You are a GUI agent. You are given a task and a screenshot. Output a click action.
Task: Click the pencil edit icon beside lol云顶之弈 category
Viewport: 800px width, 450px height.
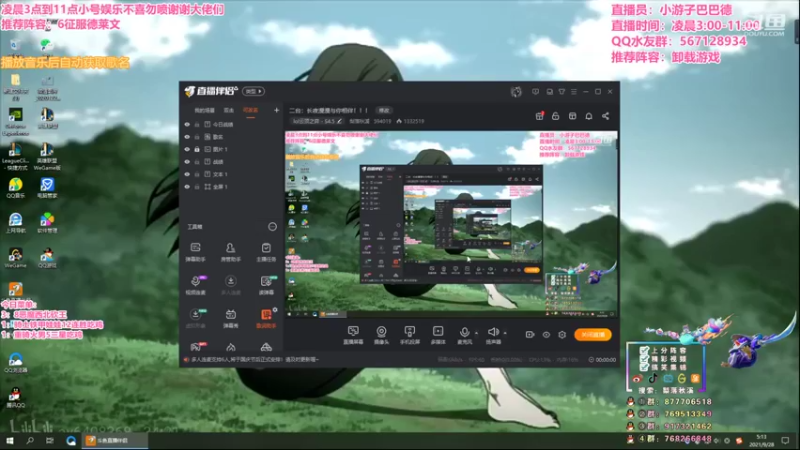[340, 121]
